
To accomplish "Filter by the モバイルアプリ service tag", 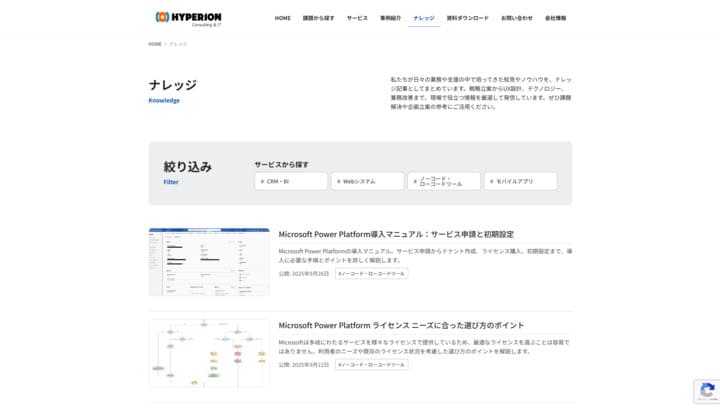I will [520, 181].
